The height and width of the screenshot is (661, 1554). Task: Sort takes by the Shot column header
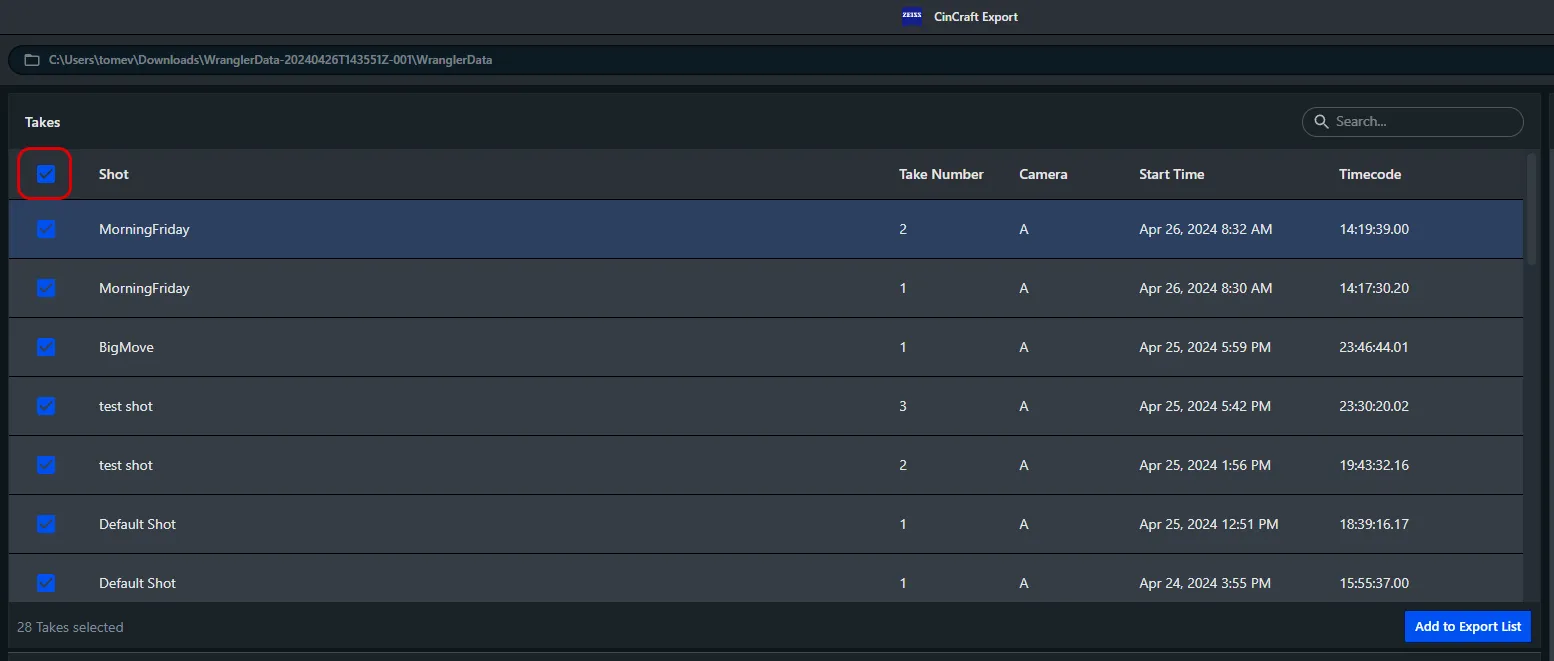coord(114,174)
